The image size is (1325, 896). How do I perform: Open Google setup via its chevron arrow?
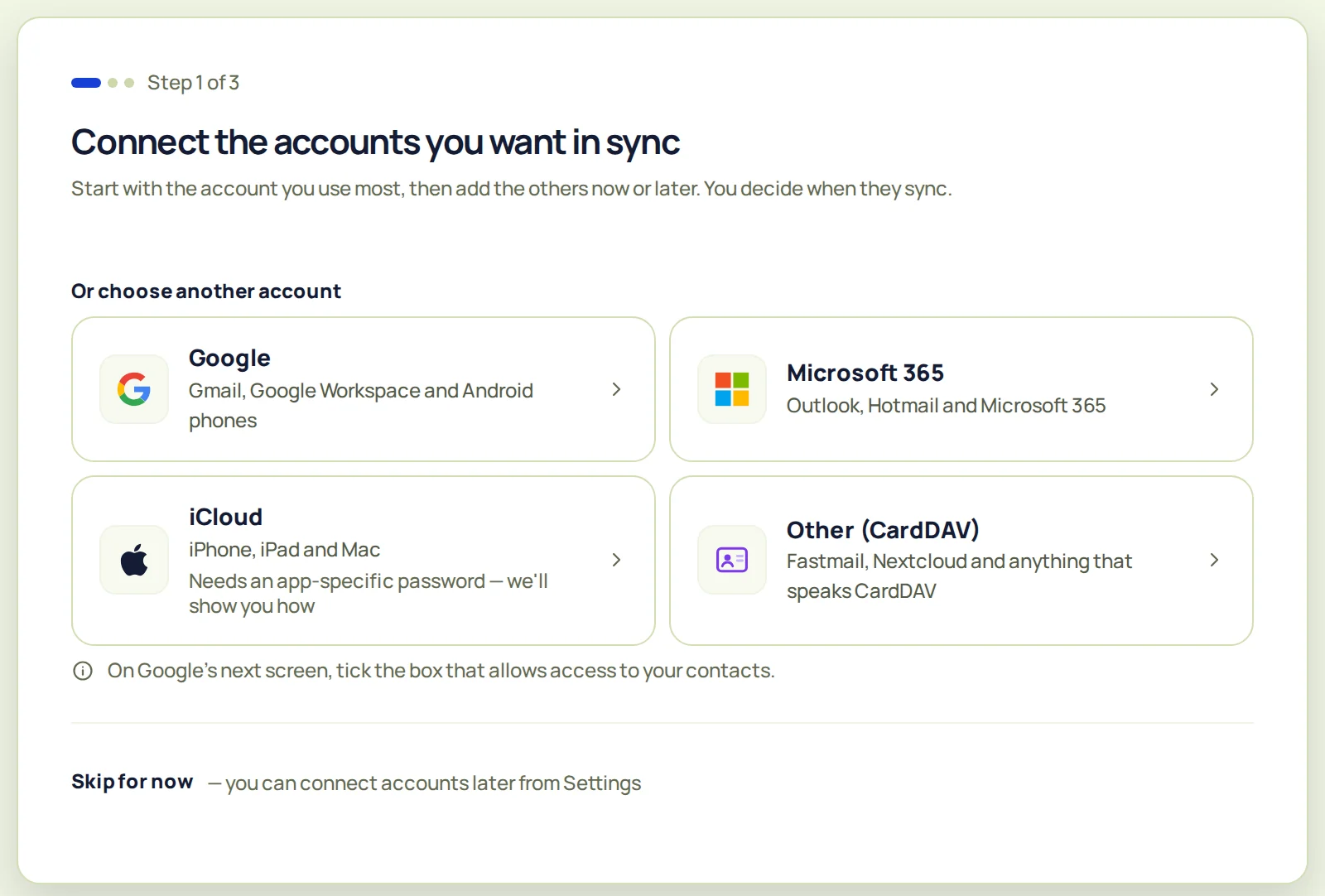[616, 389]
